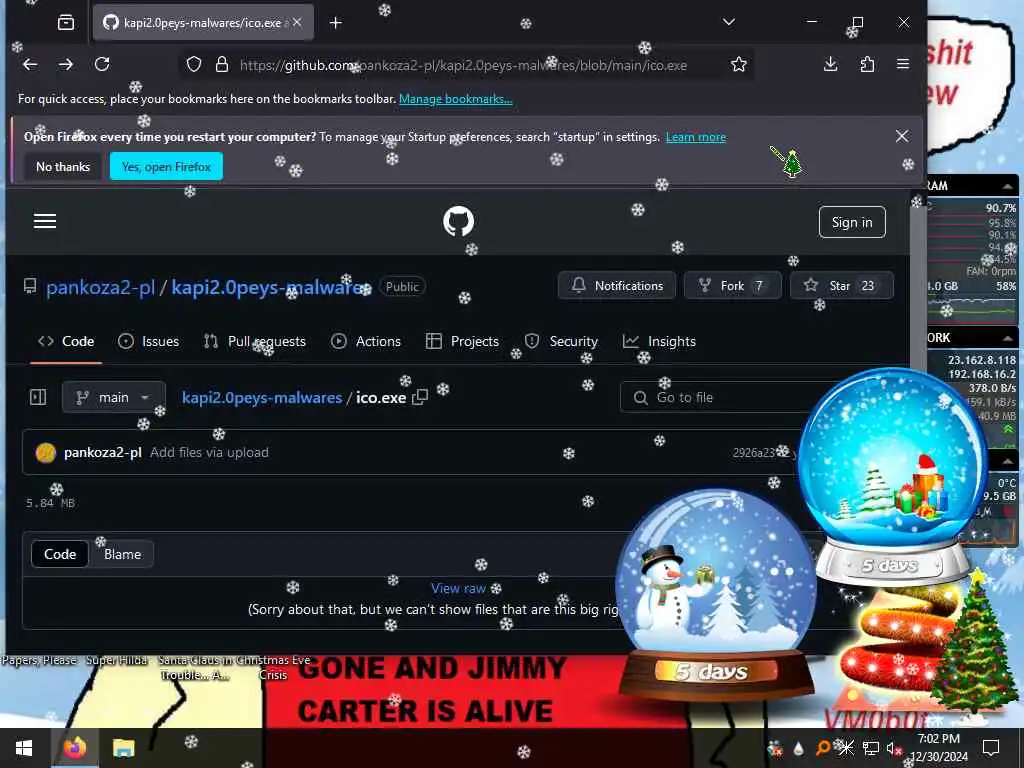The image size is (1024, 768).
Task: Click the orange magnifier tray icon
Action: click(823, 748)
